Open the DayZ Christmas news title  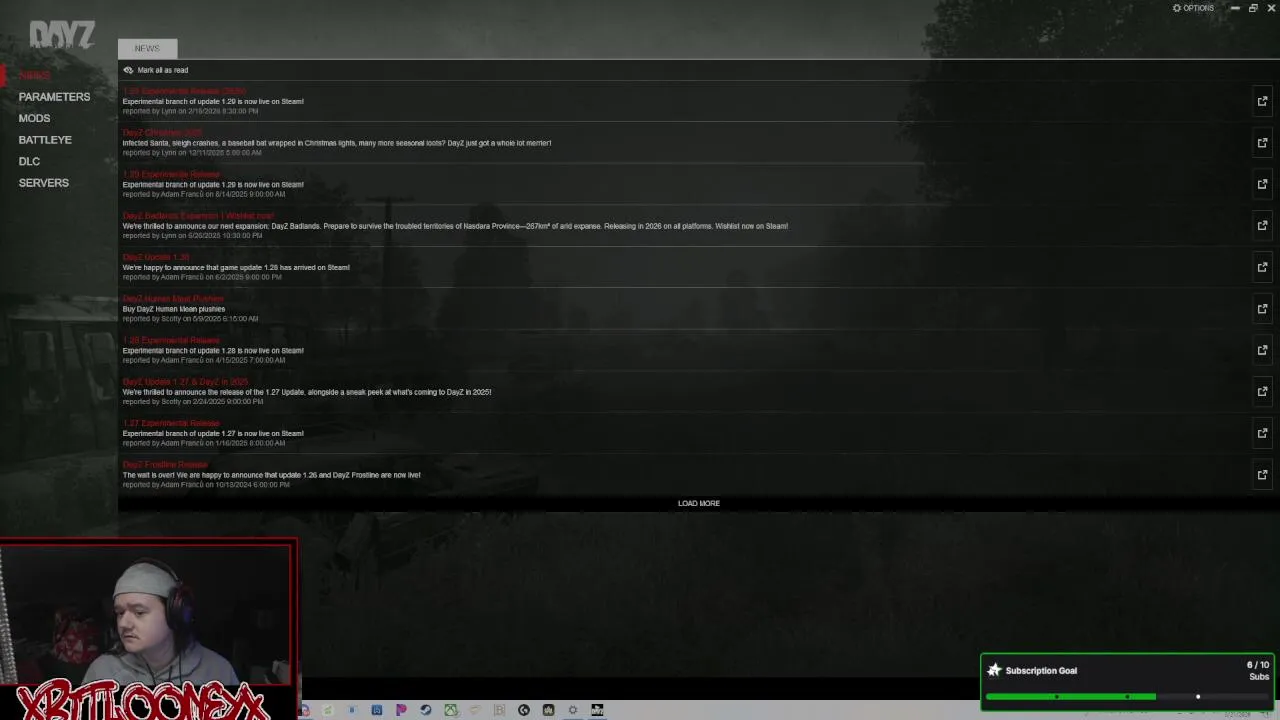point(162,132)
